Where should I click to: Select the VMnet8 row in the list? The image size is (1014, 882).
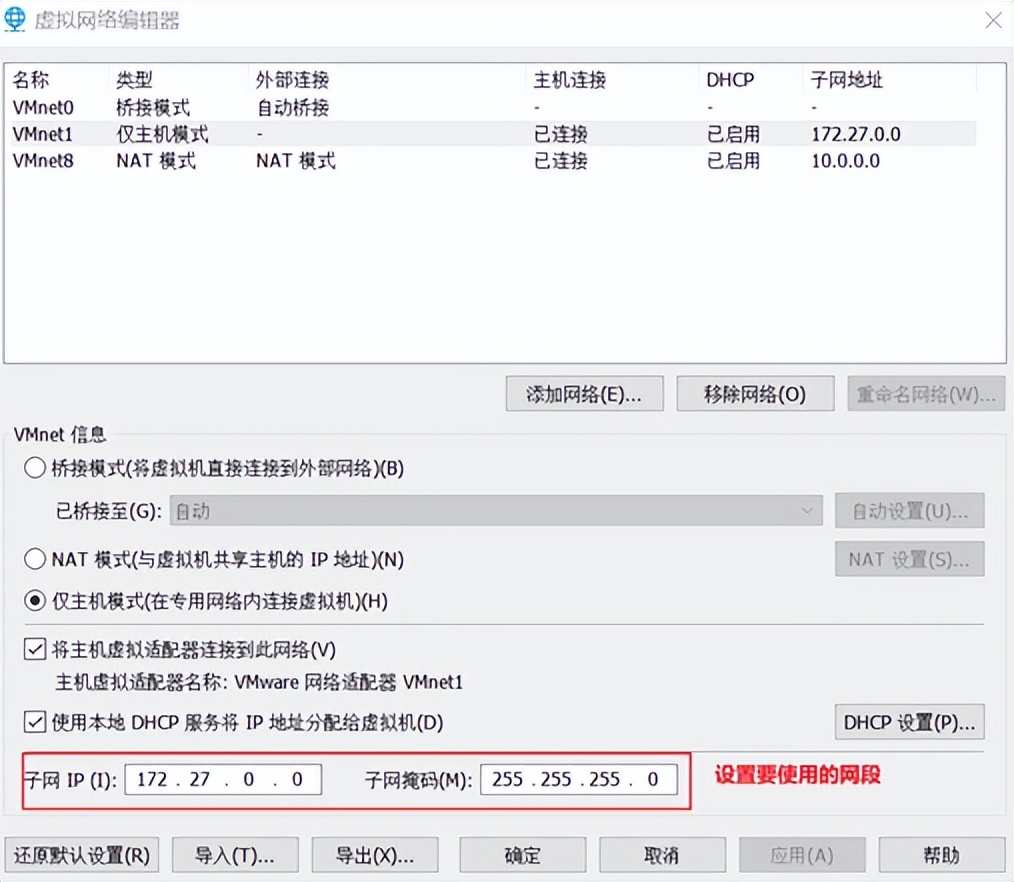pyautogui.click(x=493, y=160)
